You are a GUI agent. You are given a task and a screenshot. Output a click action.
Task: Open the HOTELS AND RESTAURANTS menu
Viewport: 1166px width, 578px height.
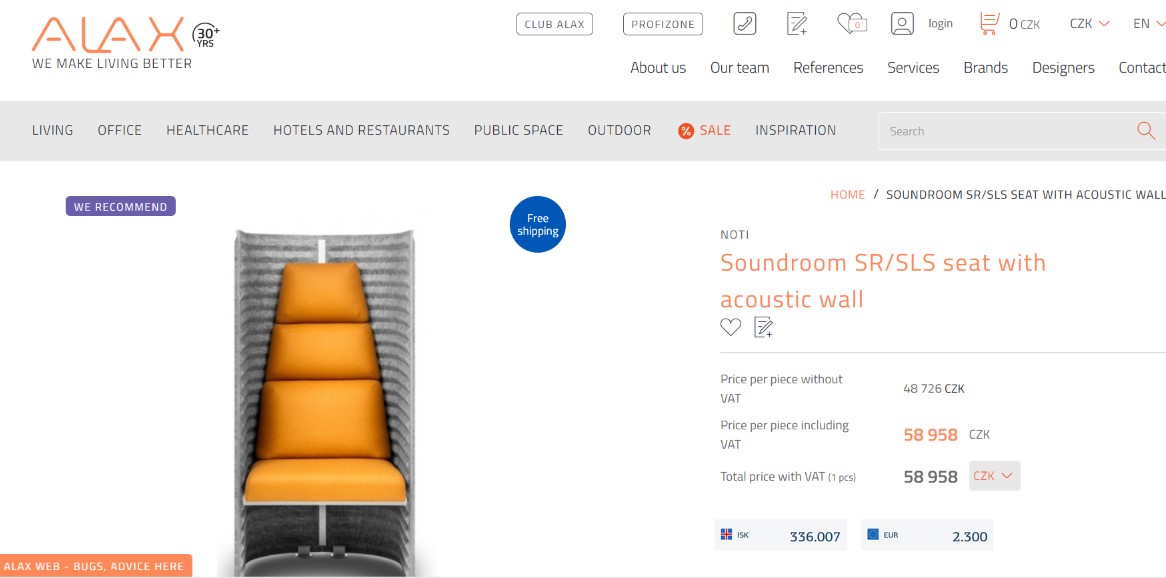pyautogui.click(x=361, y=130)
